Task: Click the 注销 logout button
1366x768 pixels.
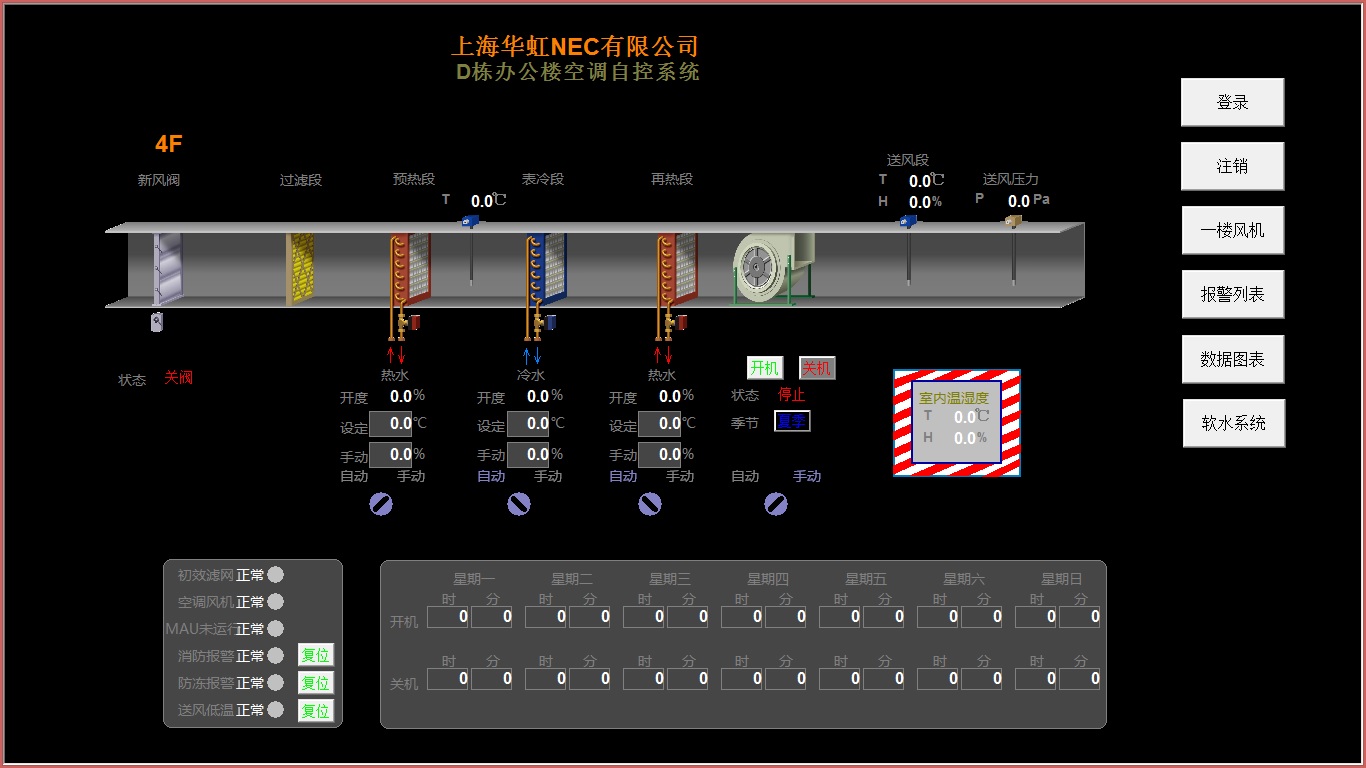Action: coord(1232,166)
